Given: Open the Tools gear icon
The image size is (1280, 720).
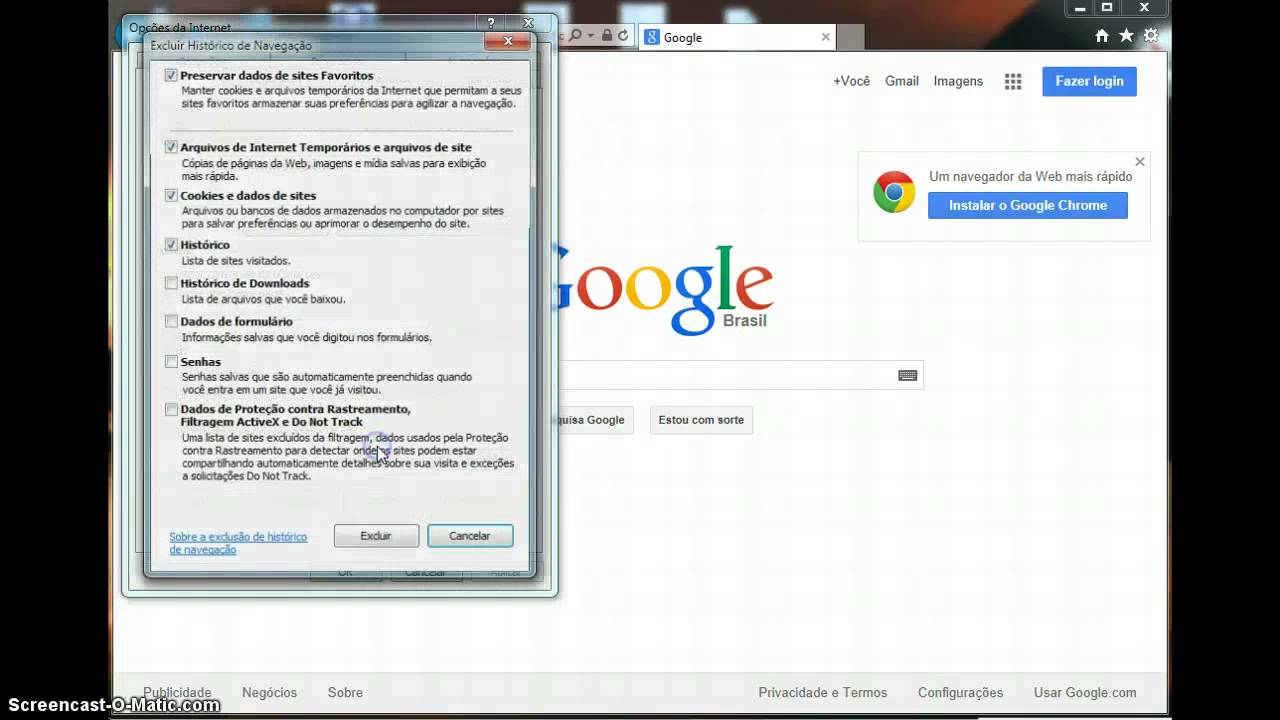Looking at the screenshot, I should pyautogui.click(x=1151, y=36).
